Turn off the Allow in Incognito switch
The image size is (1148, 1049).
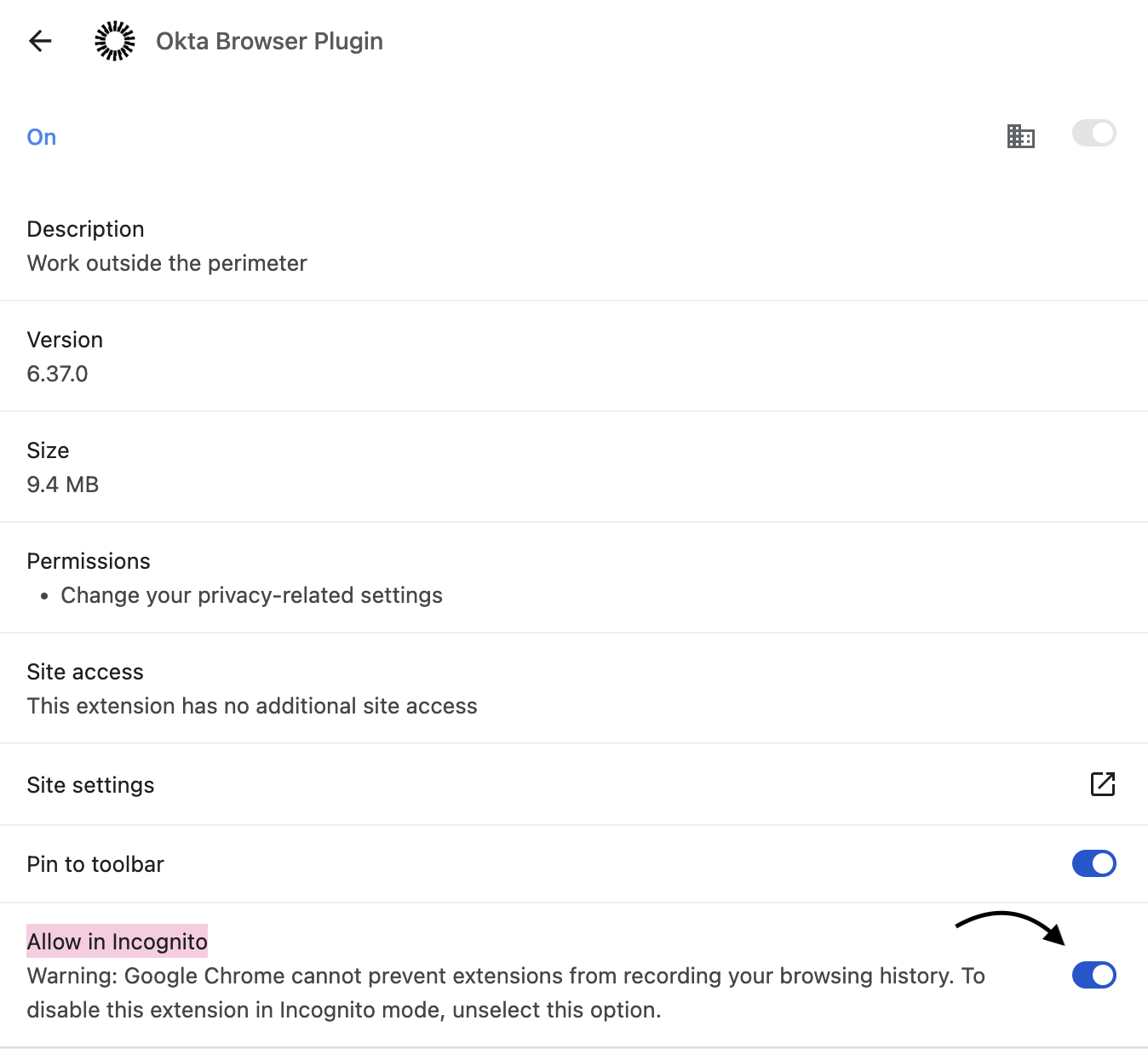1093,975
